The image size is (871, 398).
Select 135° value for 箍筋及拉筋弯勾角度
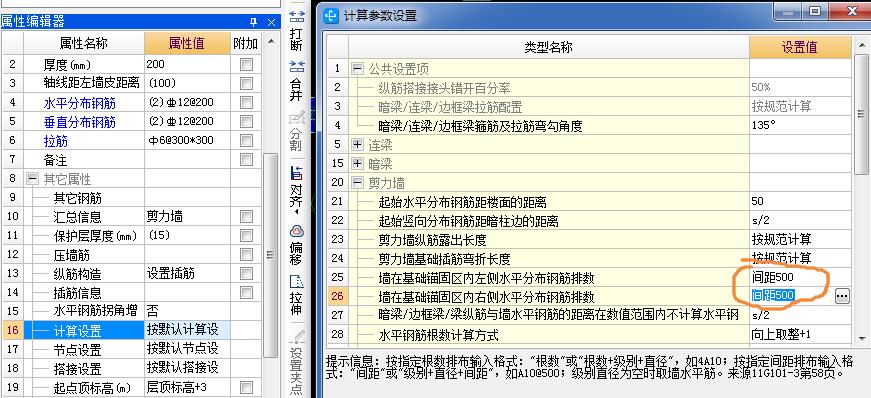[x=800, y=126]
